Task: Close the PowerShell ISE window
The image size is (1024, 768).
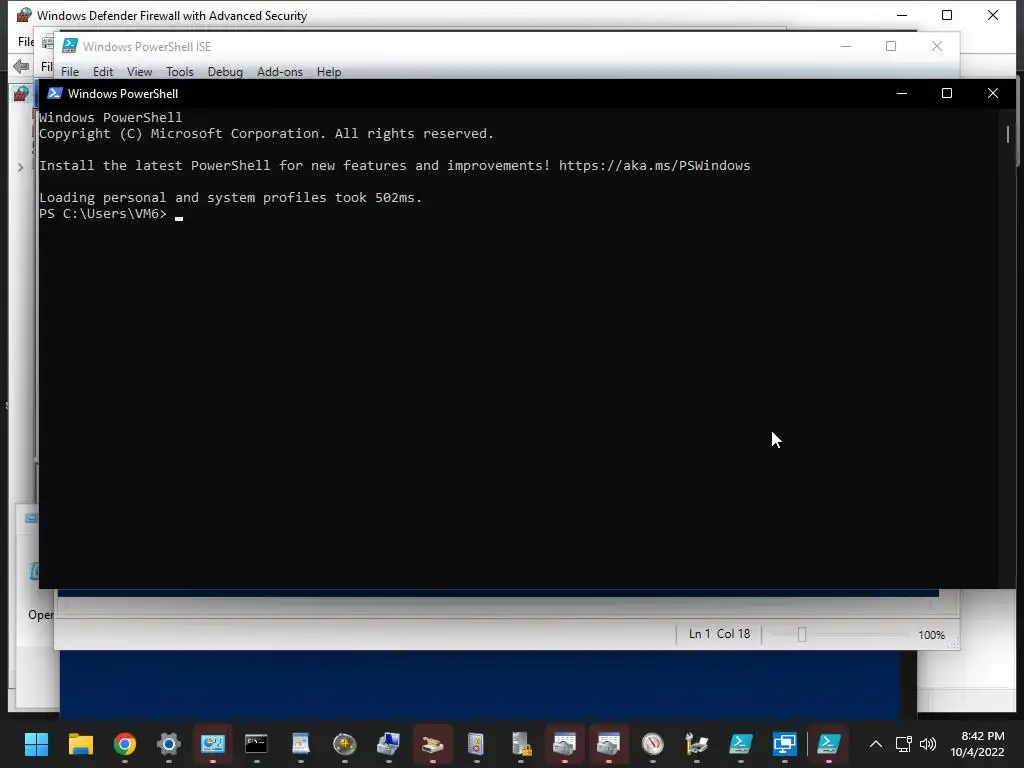Action: click(x=936, y=46)
